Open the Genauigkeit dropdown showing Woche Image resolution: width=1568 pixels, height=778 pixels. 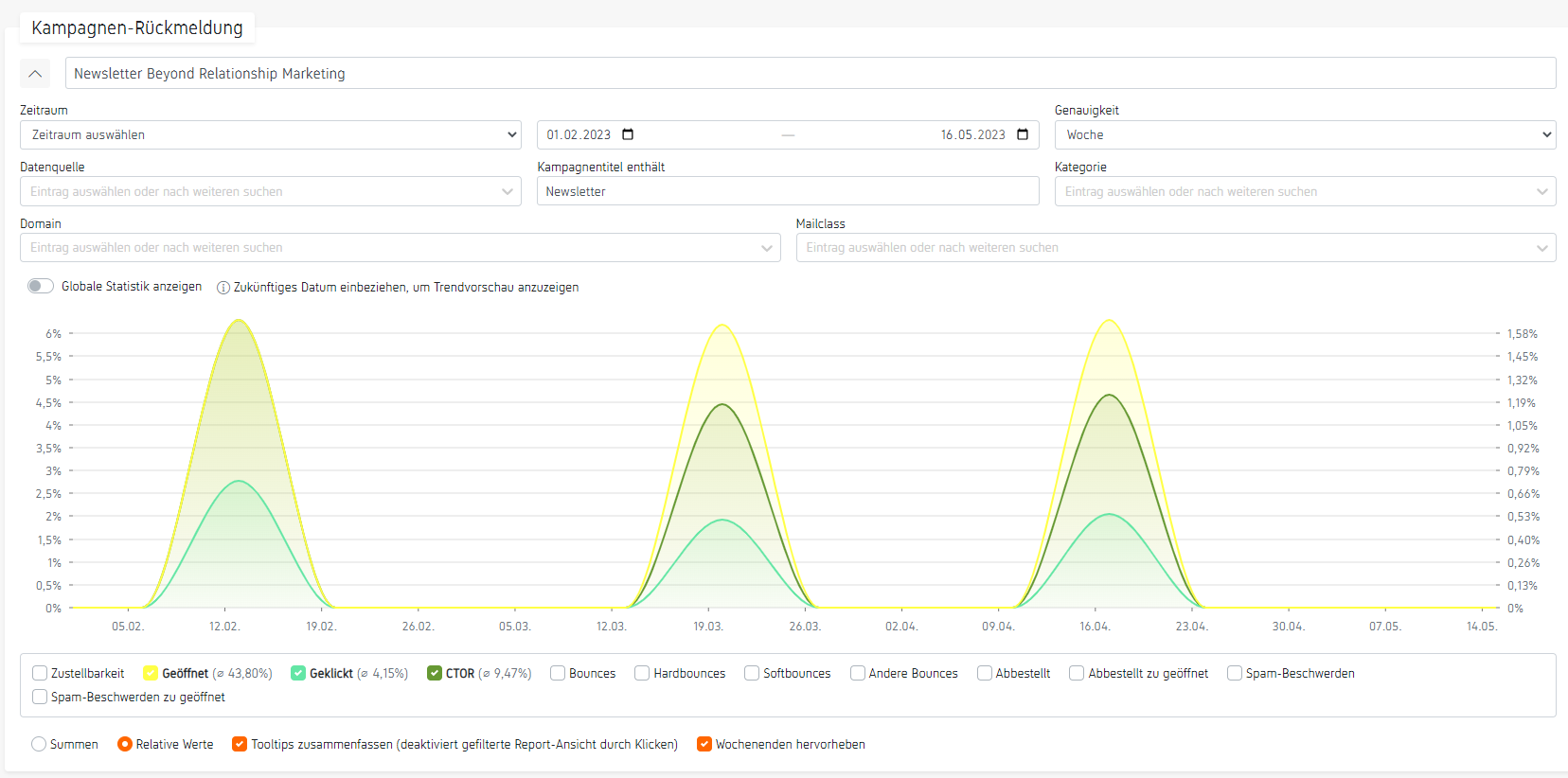(x=1305, y=134)
